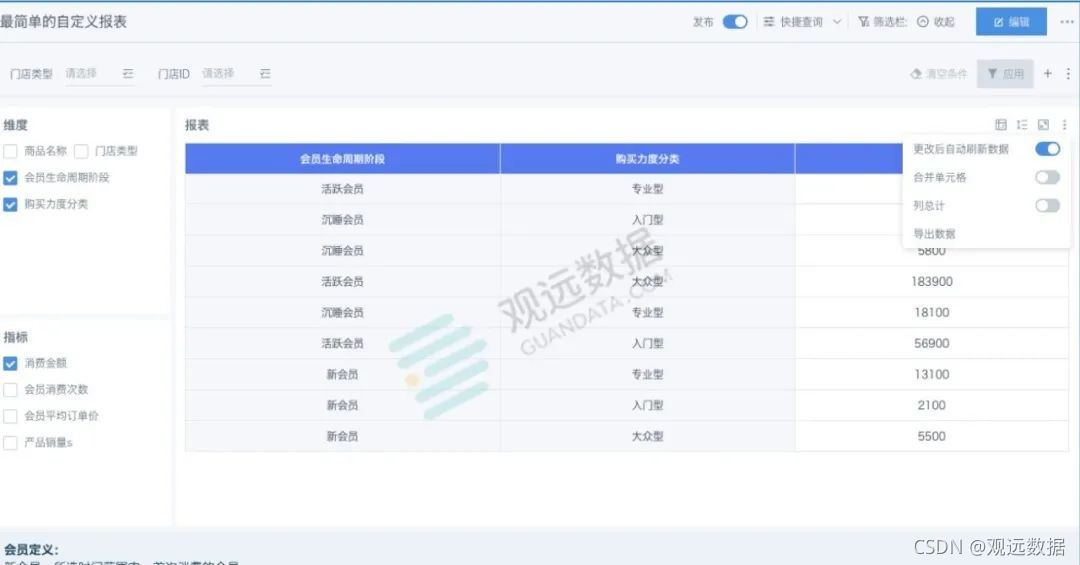
Task: Click the 应用 apply filter button
Action: point(1005,74)
